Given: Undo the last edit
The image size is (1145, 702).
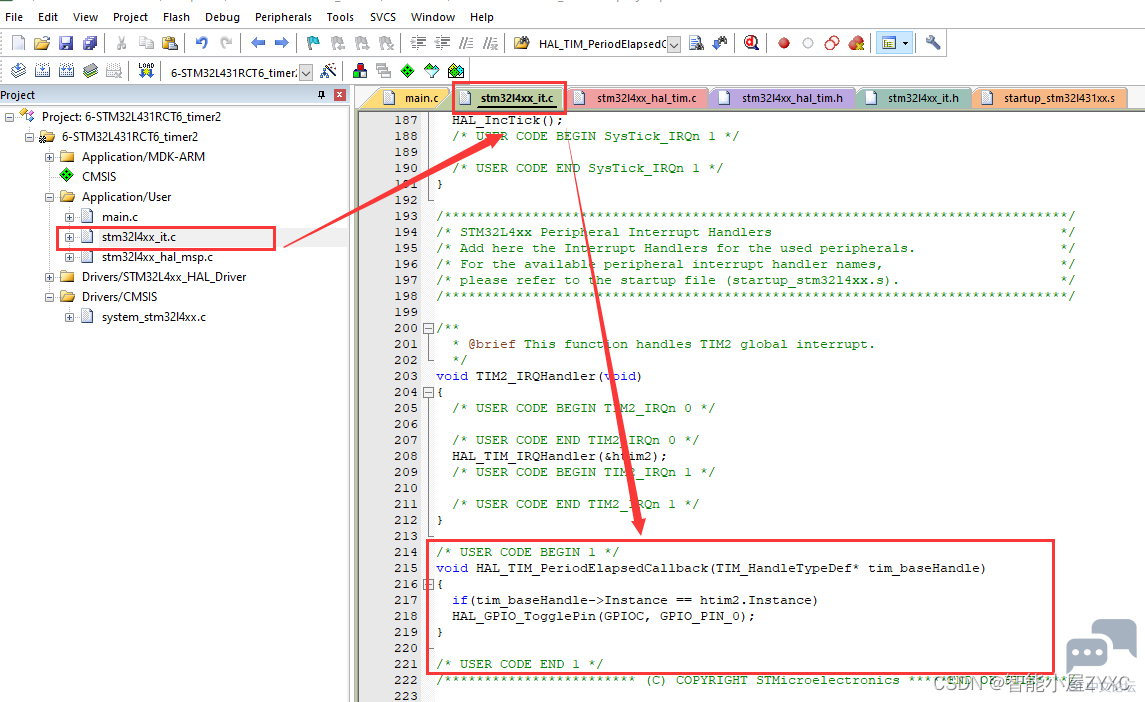Looking at the screenshot, I should tap(202, 43).
